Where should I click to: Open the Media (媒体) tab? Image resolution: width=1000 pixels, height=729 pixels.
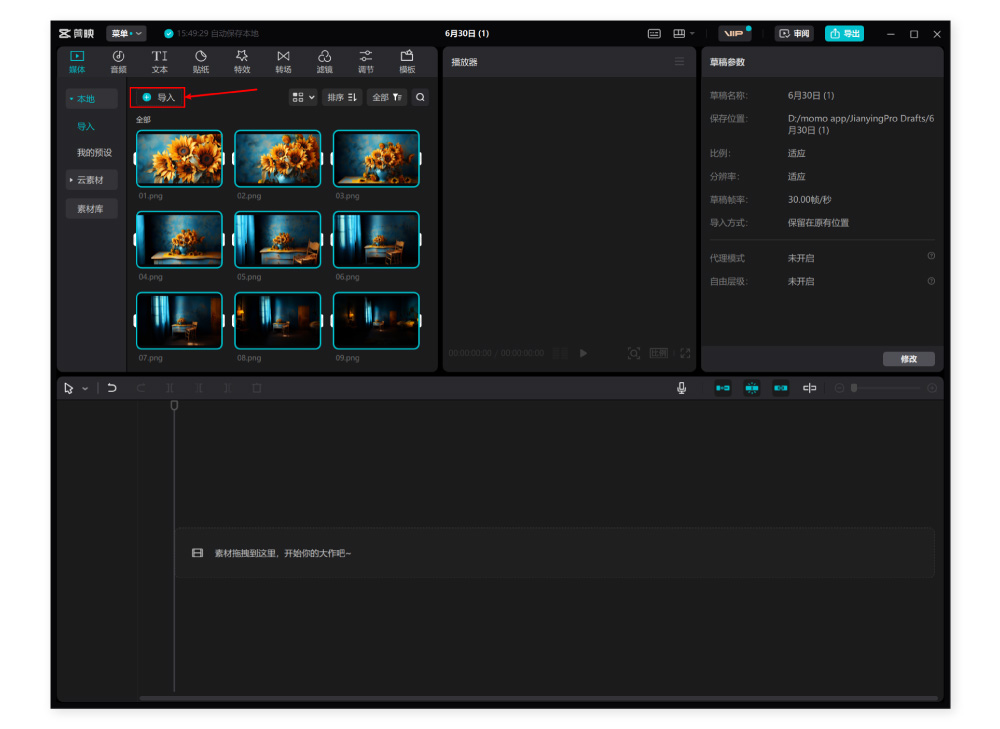pyautogui.click(x=77, y=62)
